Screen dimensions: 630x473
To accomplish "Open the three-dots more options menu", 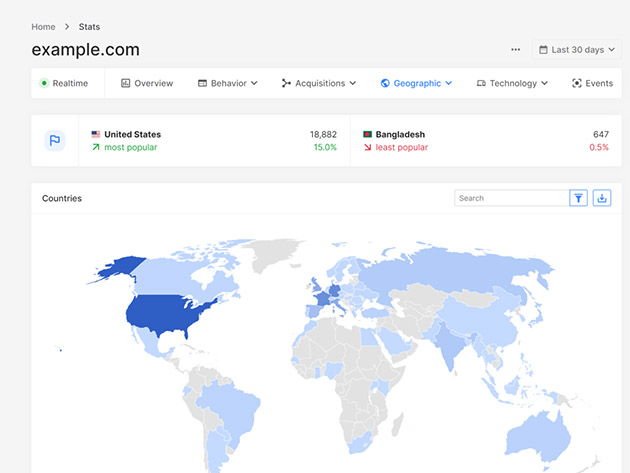I will pos(515,50).
